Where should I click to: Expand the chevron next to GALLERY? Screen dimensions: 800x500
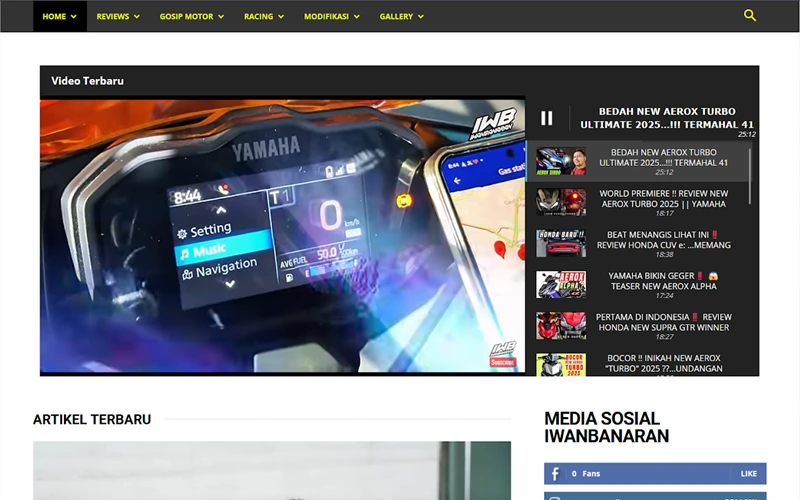click(x=421, y=17)
